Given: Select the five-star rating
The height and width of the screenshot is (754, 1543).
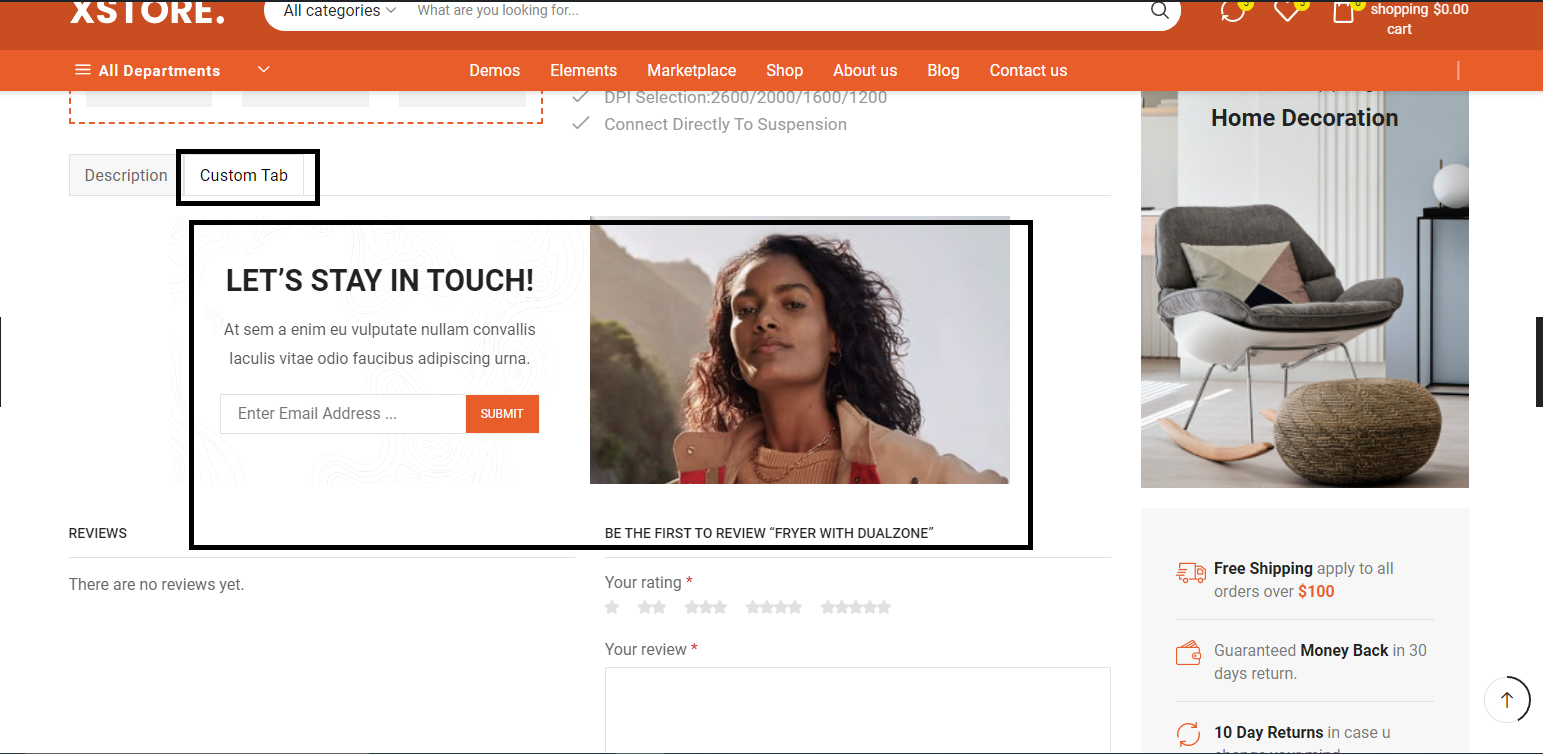Looking at the screenshot, I should [x=856, y=607].
